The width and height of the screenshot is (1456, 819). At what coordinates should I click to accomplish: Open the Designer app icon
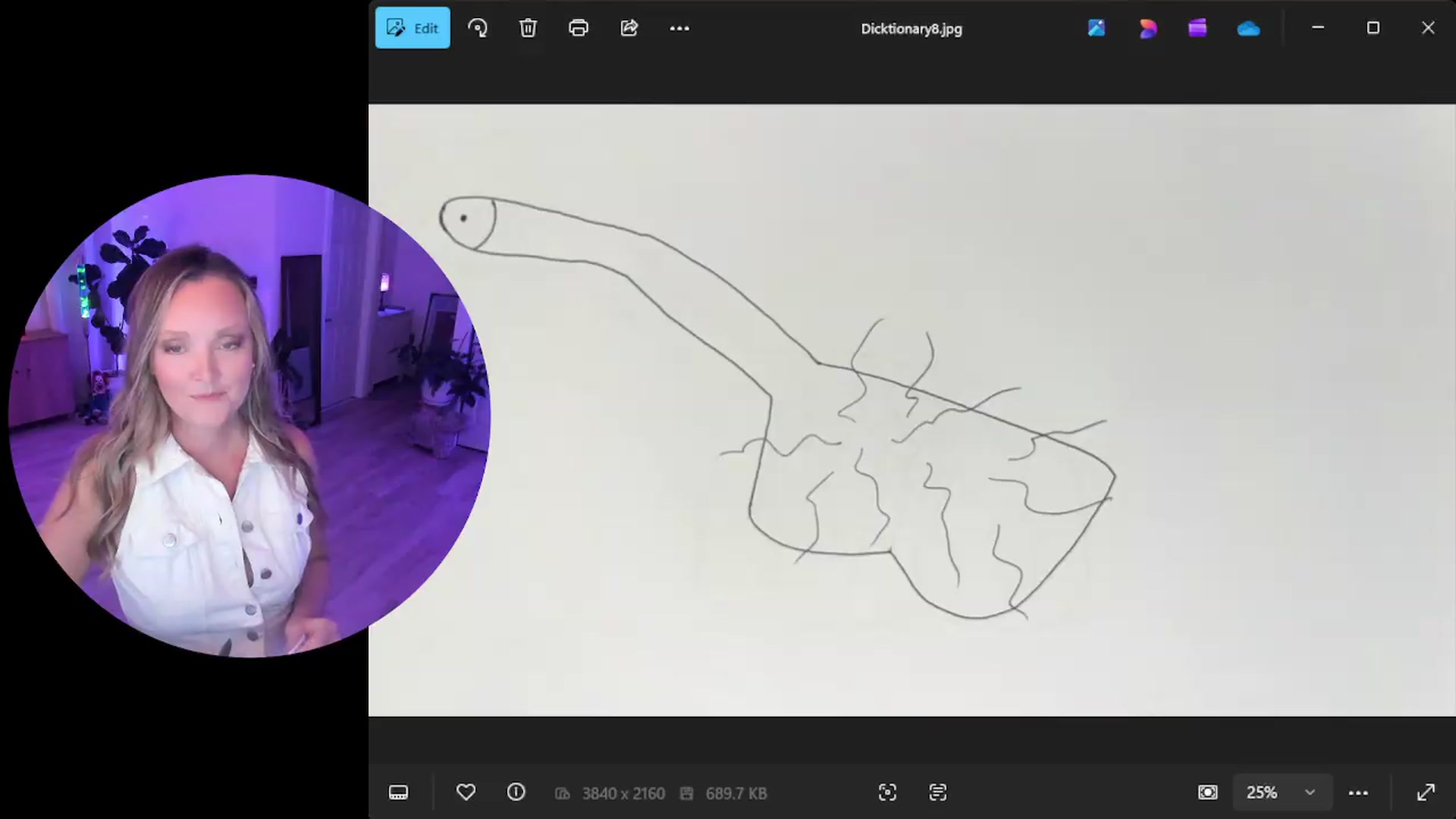(x=1147, y=28)
